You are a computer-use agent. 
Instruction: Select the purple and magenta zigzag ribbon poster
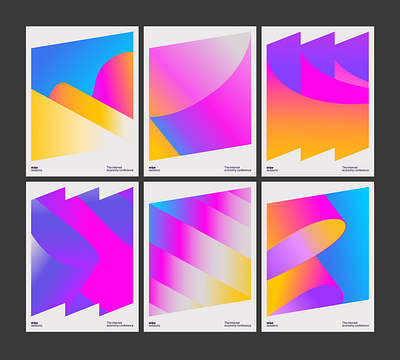click(x=82, y=257)
